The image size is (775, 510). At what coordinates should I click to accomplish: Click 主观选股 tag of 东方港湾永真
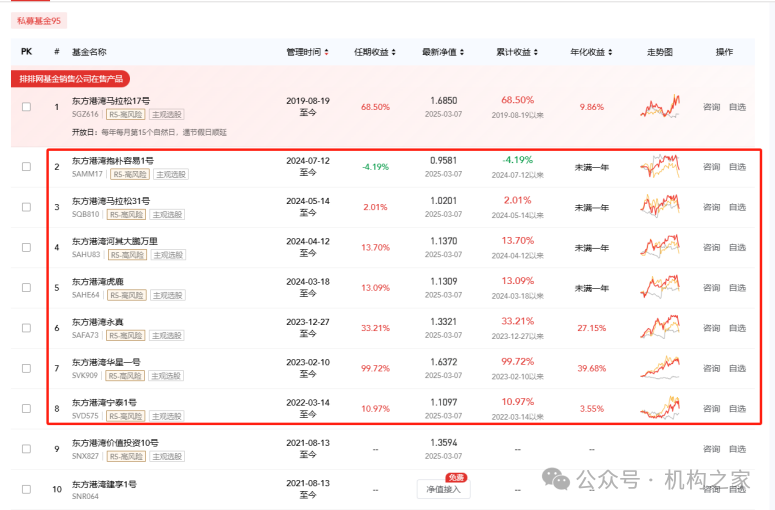(167, 336)
